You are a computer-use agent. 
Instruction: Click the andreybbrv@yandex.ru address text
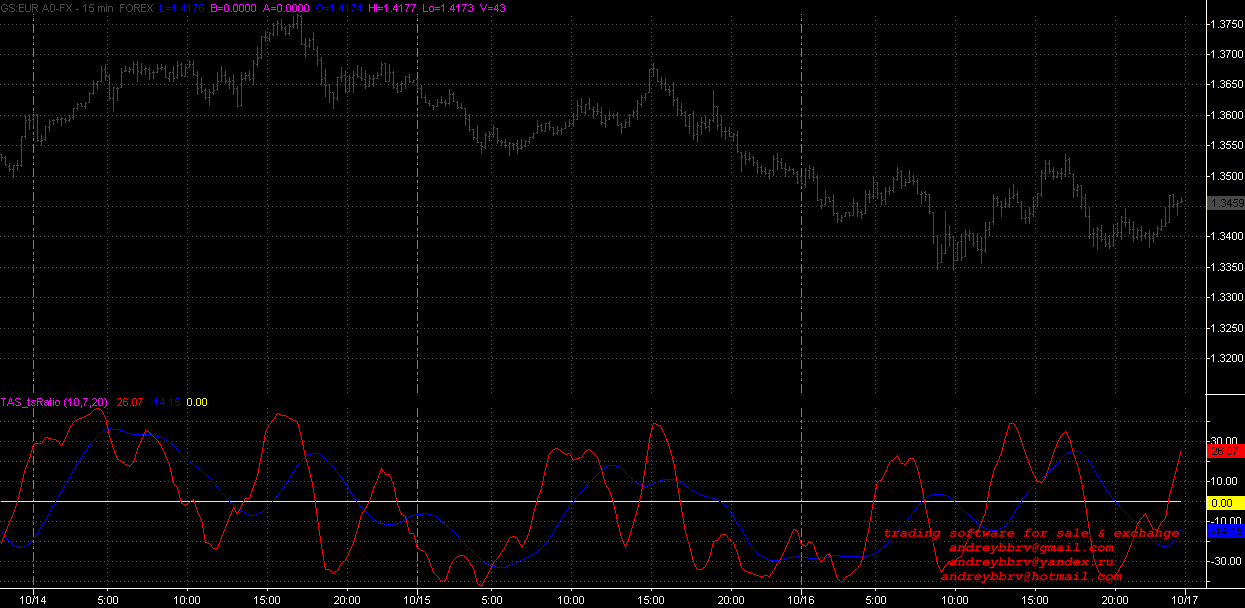(1030, 562)
